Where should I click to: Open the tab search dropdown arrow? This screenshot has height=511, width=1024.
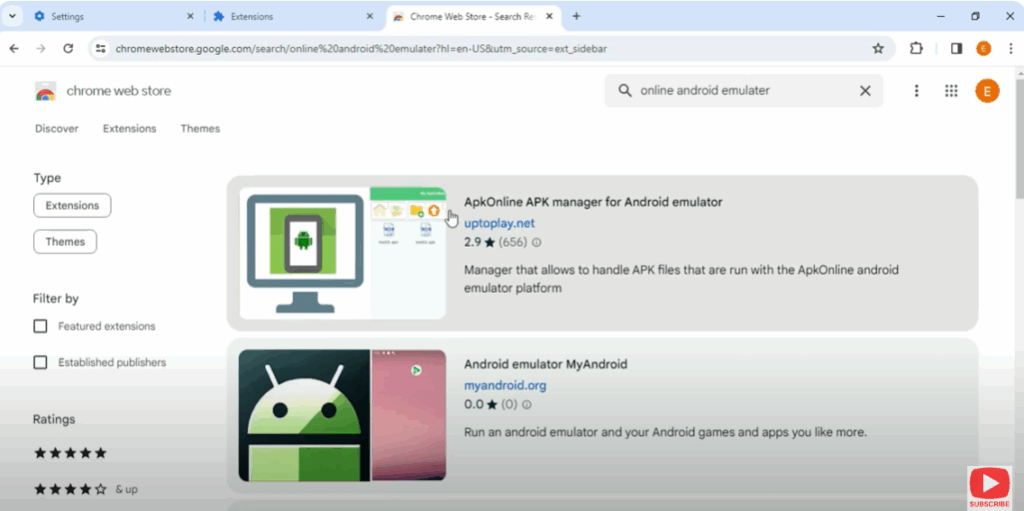[12, 16]
